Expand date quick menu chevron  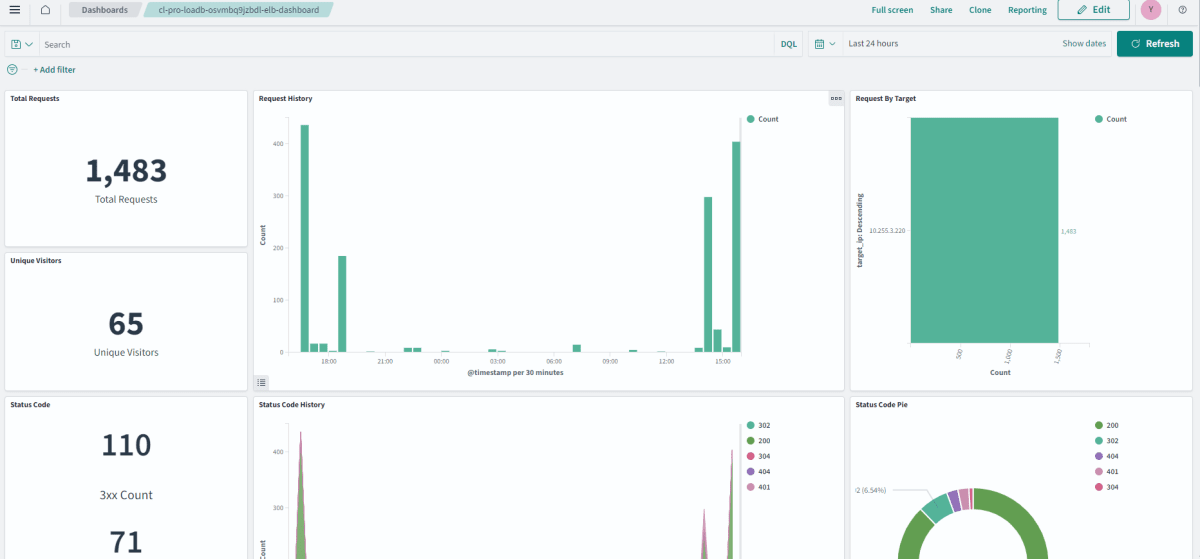833,44
